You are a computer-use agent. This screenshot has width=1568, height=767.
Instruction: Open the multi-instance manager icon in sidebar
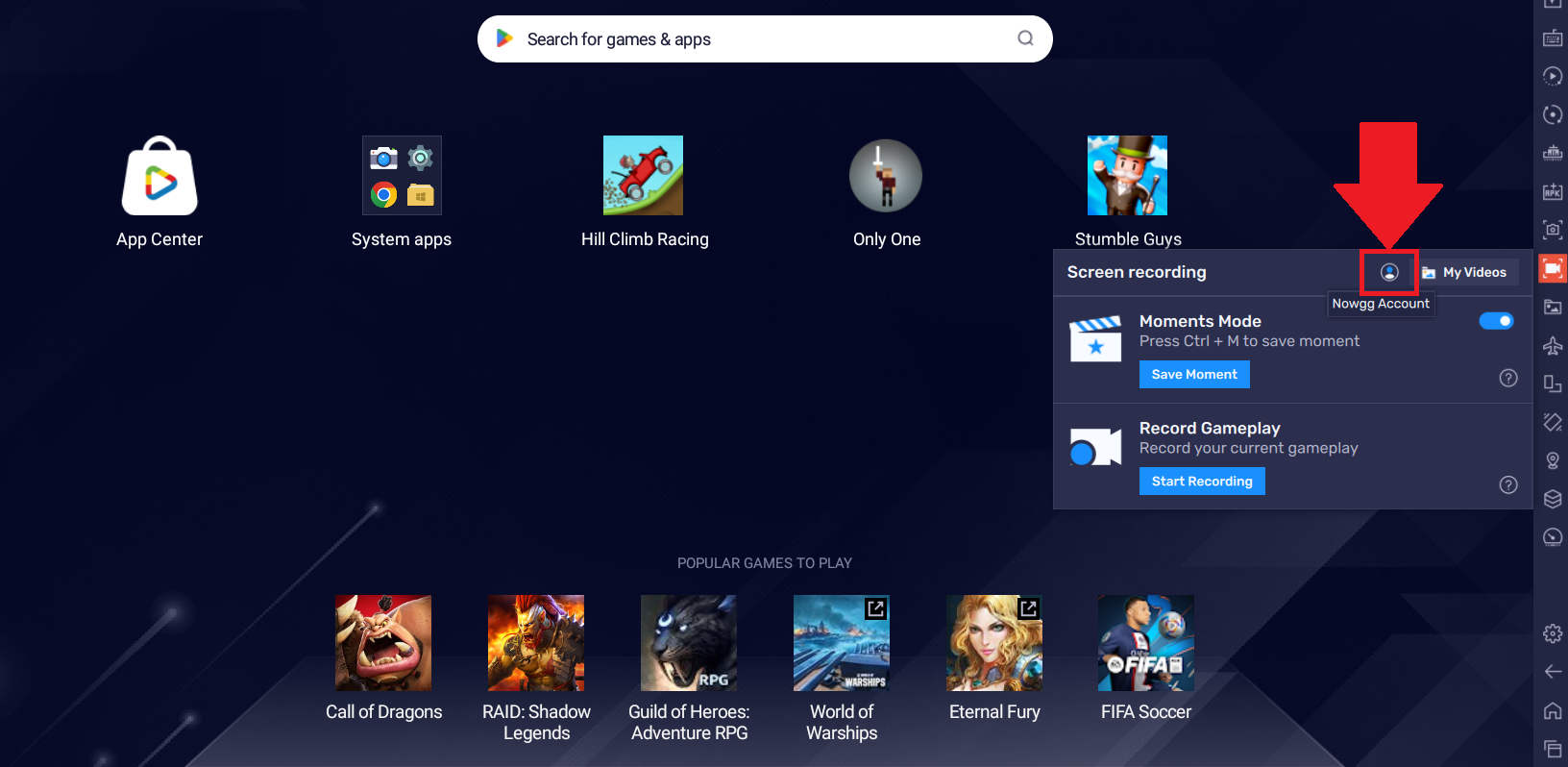coord(1553,154)
